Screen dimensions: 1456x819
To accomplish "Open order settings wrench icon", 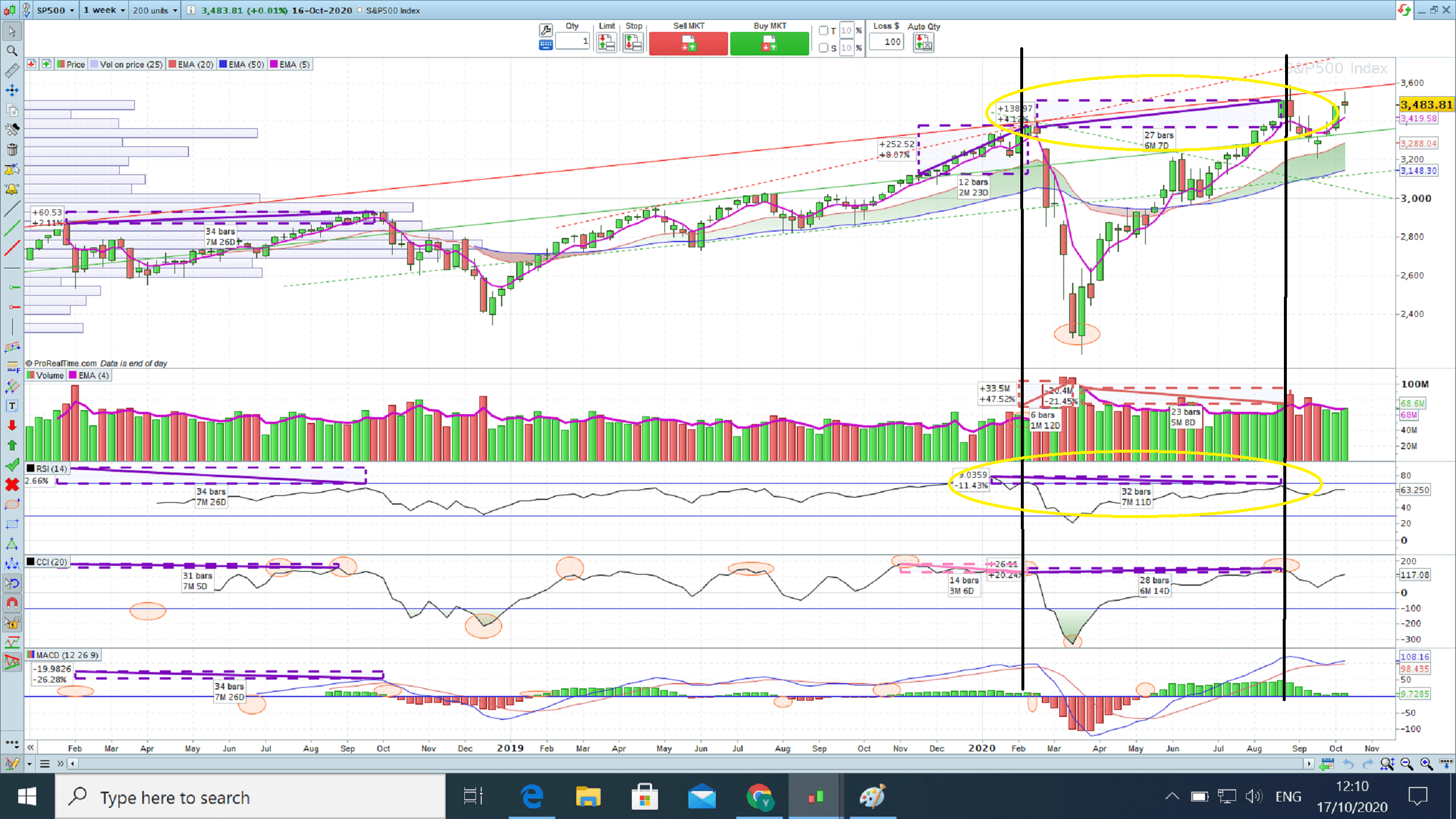I will click(x=545, y=30).
